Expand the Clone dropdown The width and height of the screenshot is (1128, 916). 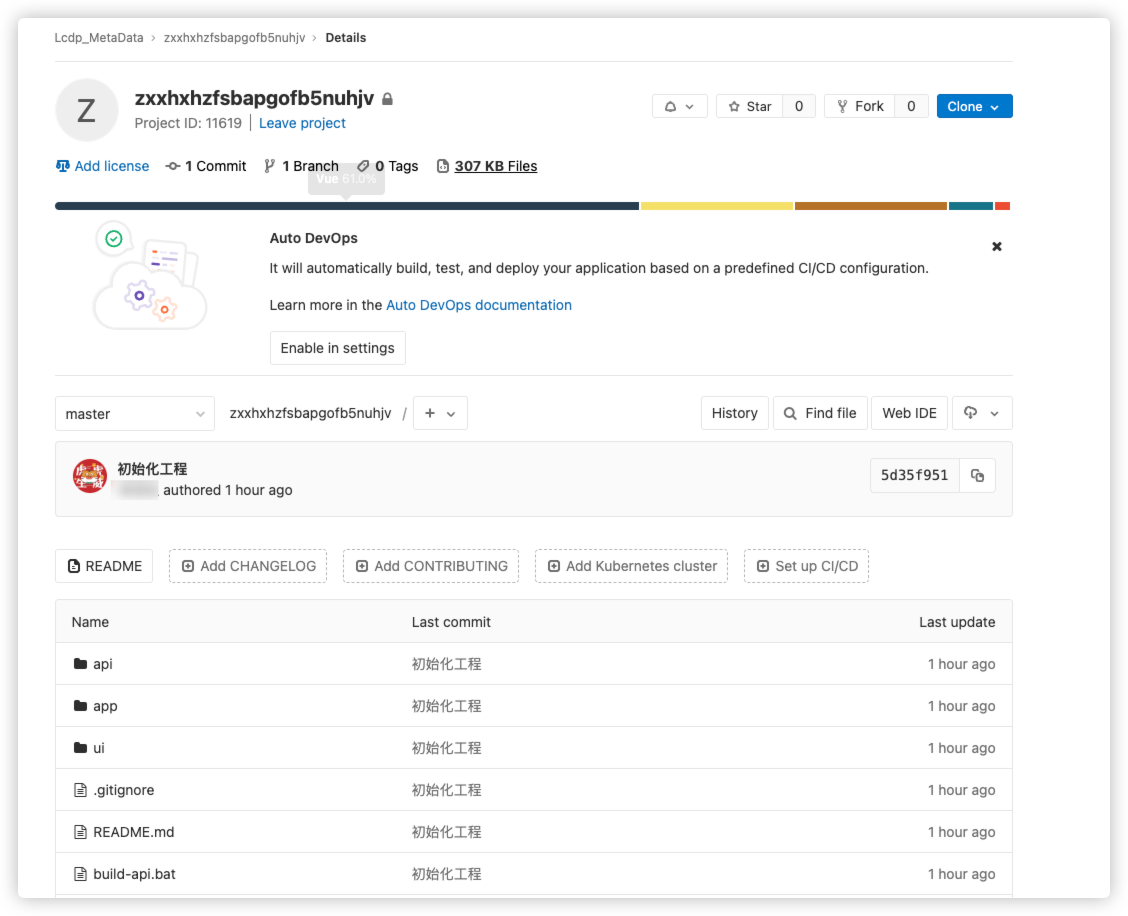pos(974,106)
